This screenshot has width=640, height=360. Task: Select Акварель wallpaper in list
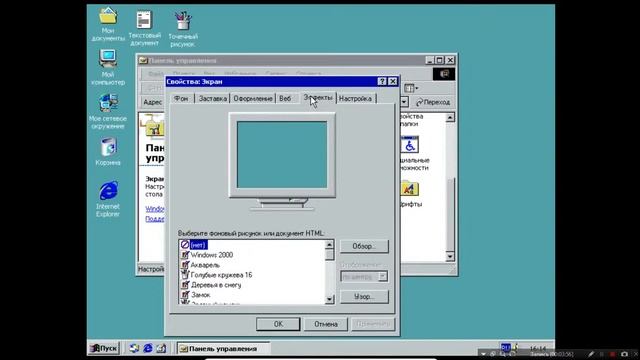pos(205,265)
